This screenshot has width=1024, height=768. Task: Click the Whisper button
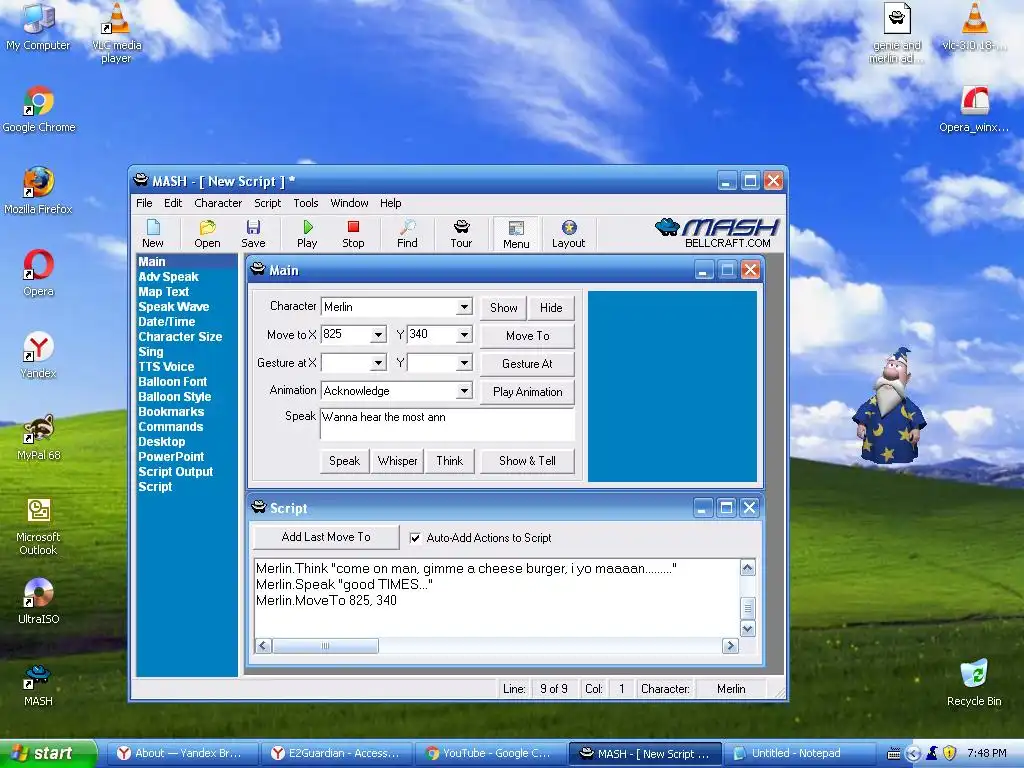pos(397,461)
